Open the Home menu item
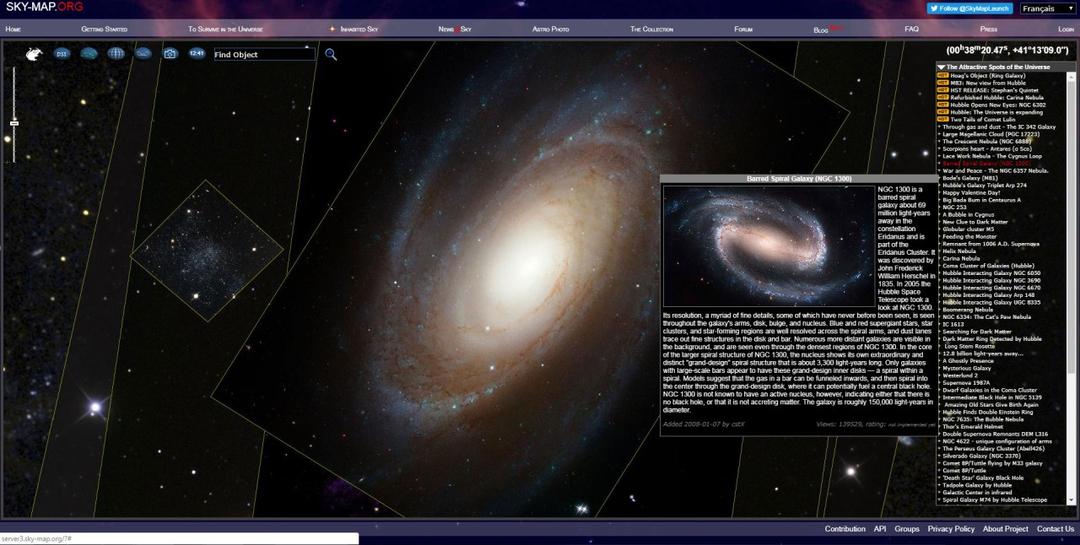This screenshot has height=545, width=1080. [x=13, y=30]
